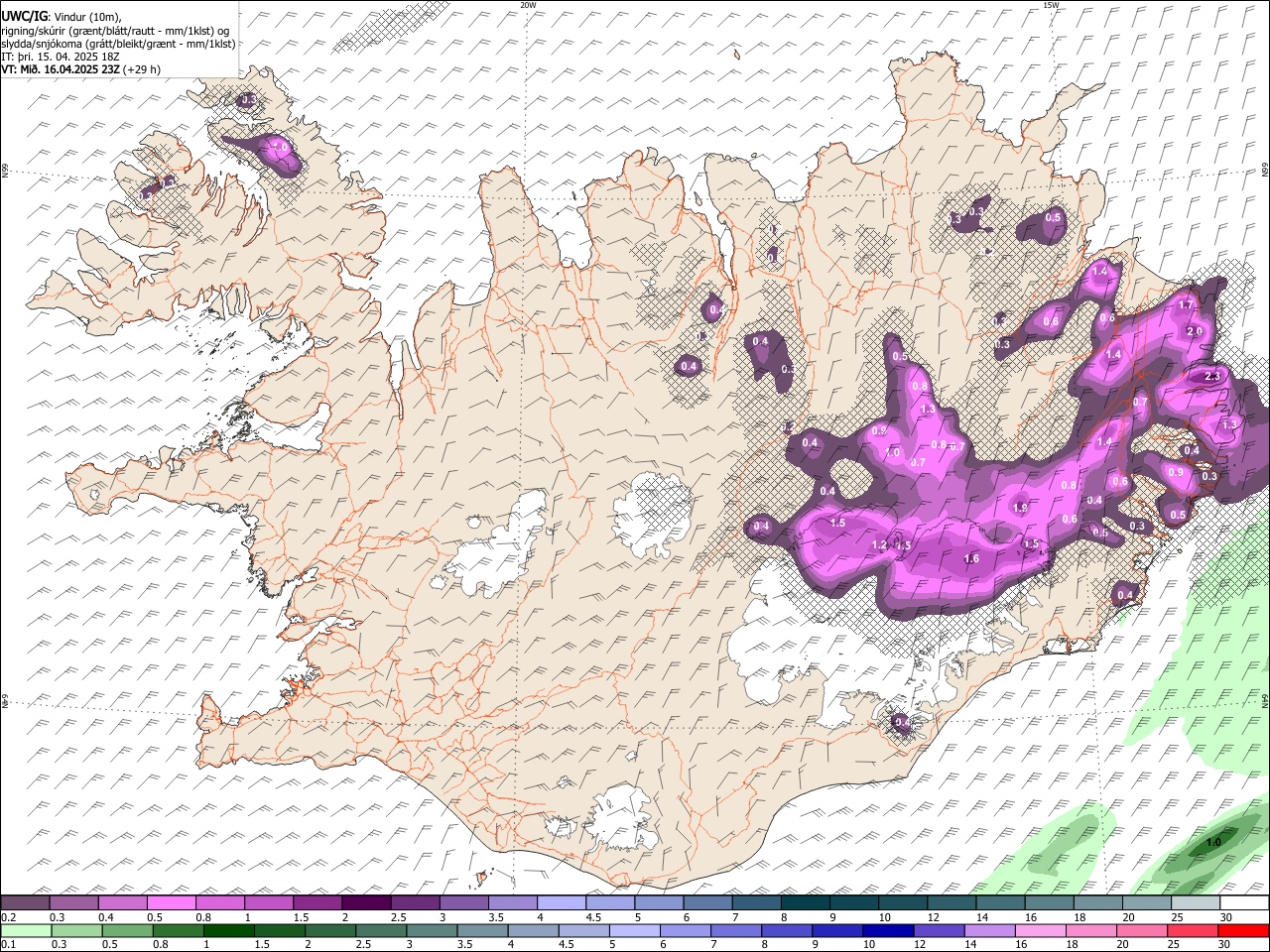Click the '1.0' value over the Westfjords

pos(281,147)
